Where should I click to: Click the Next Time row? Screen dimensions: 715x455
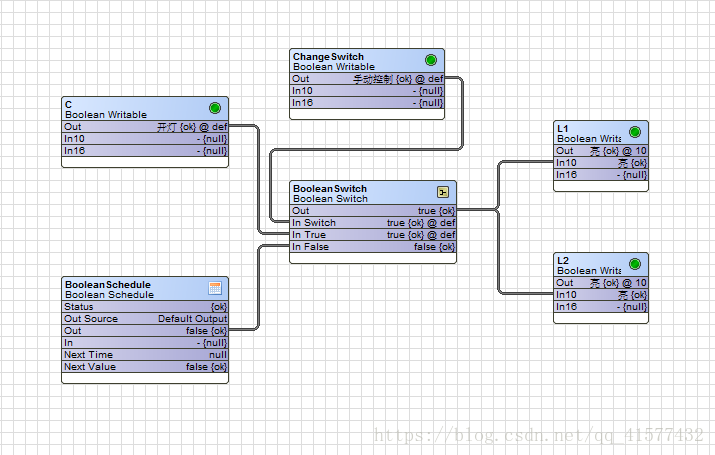pyautogui.click(x=145, y=355)
